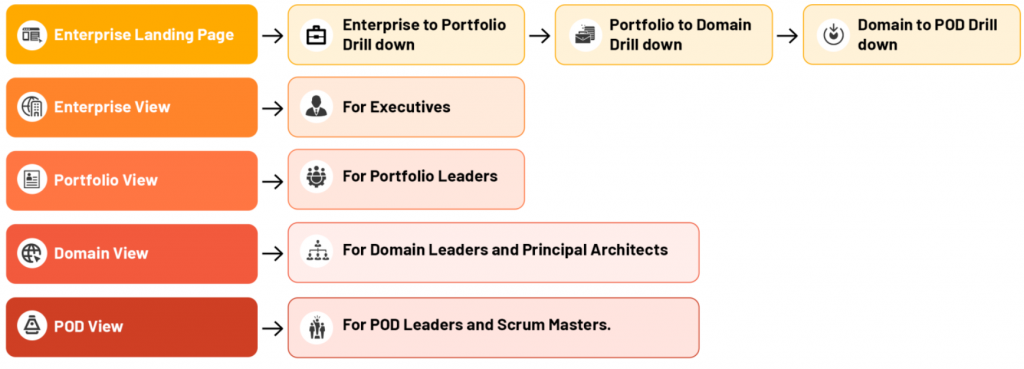Click the org chart hierarchy icon
Screen dimensions: 1024x369
[x=317, y=252]
